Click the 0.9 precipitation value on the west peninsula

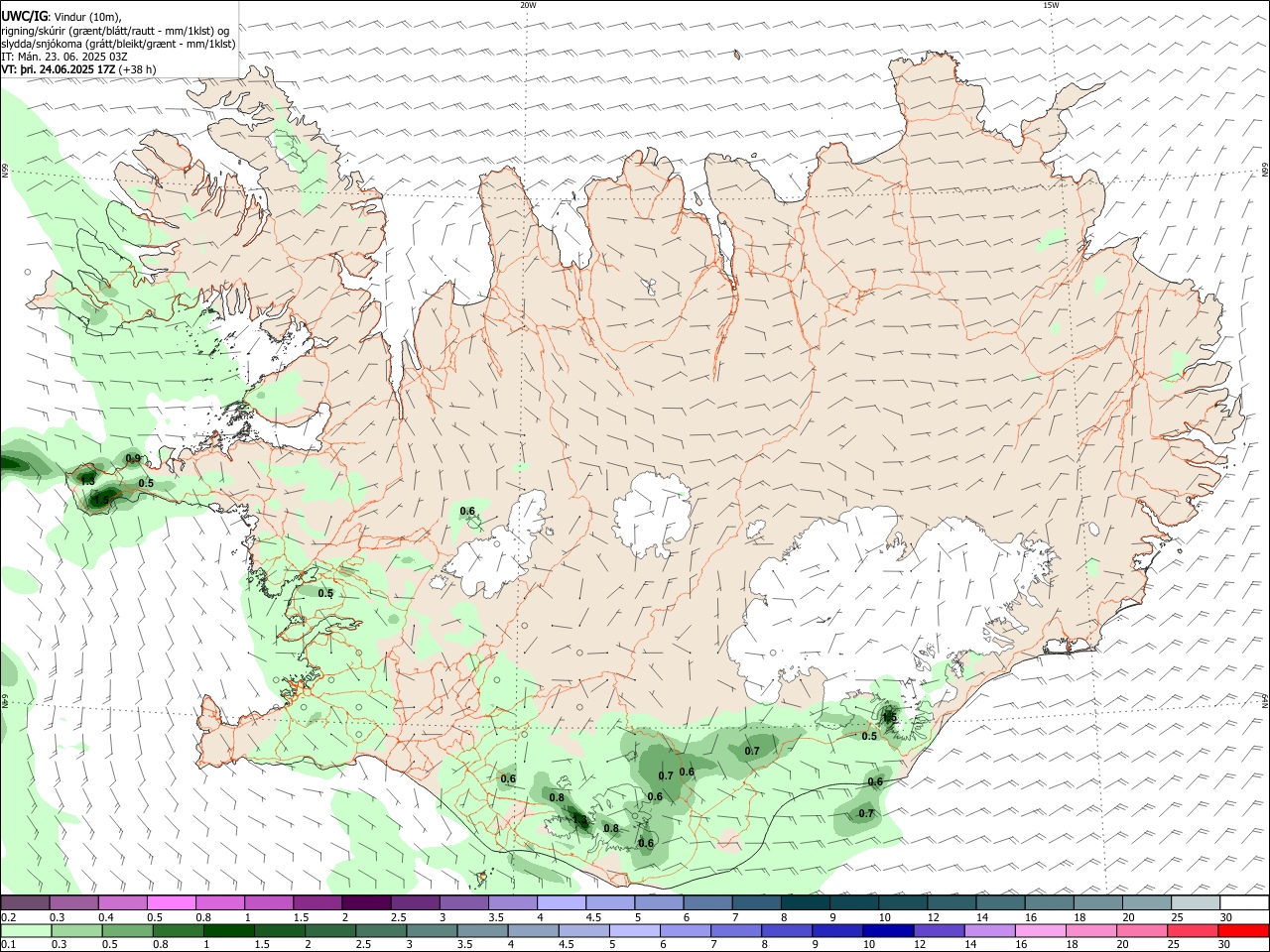[x=133, y=457]
